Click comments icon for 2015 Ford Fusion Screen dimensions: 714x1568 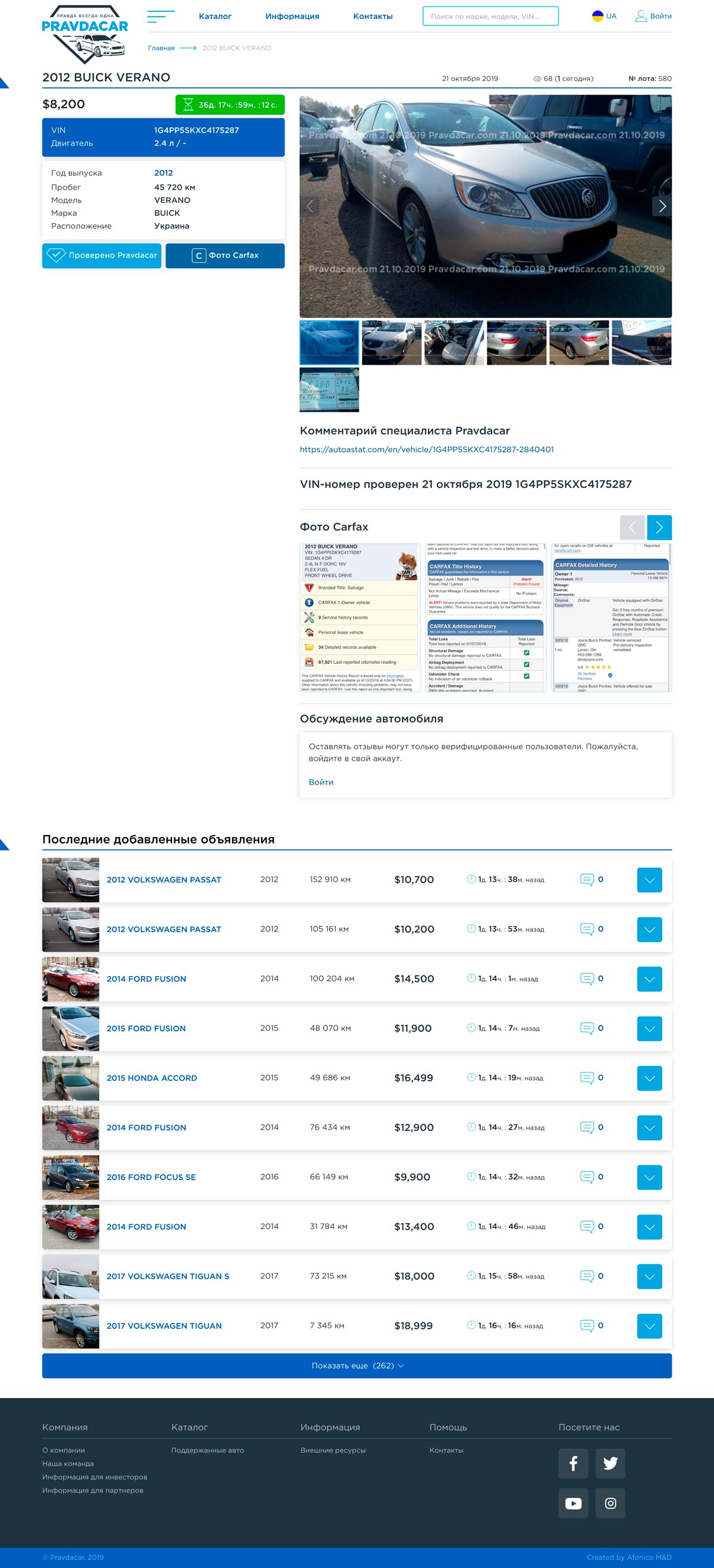pos(587,1028)
